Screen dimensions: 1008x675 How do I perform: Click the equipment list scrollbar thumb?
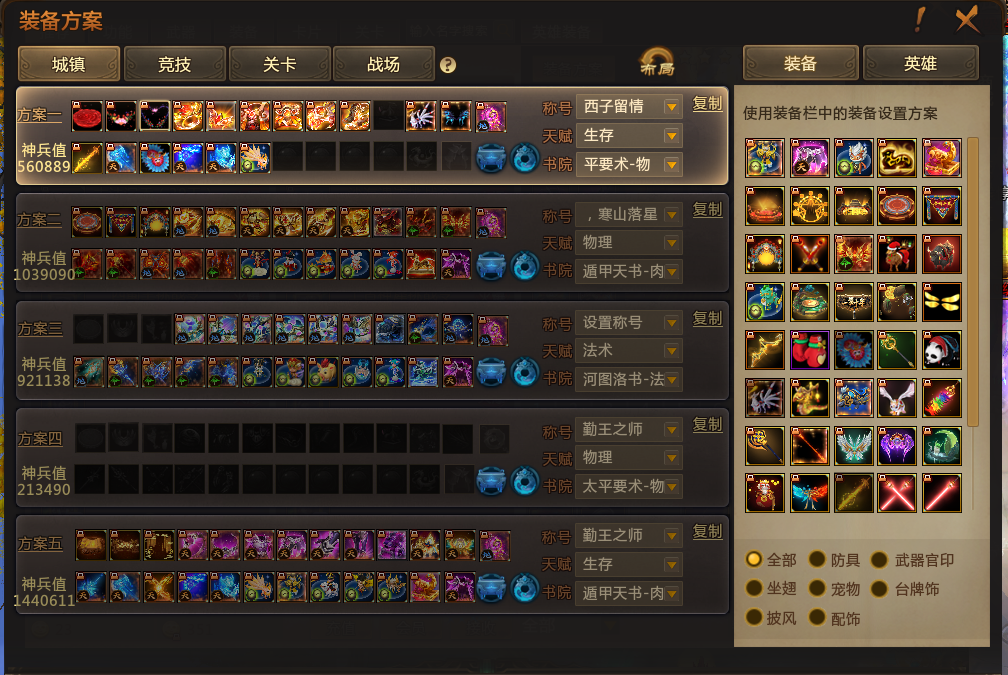click(973, 282)
